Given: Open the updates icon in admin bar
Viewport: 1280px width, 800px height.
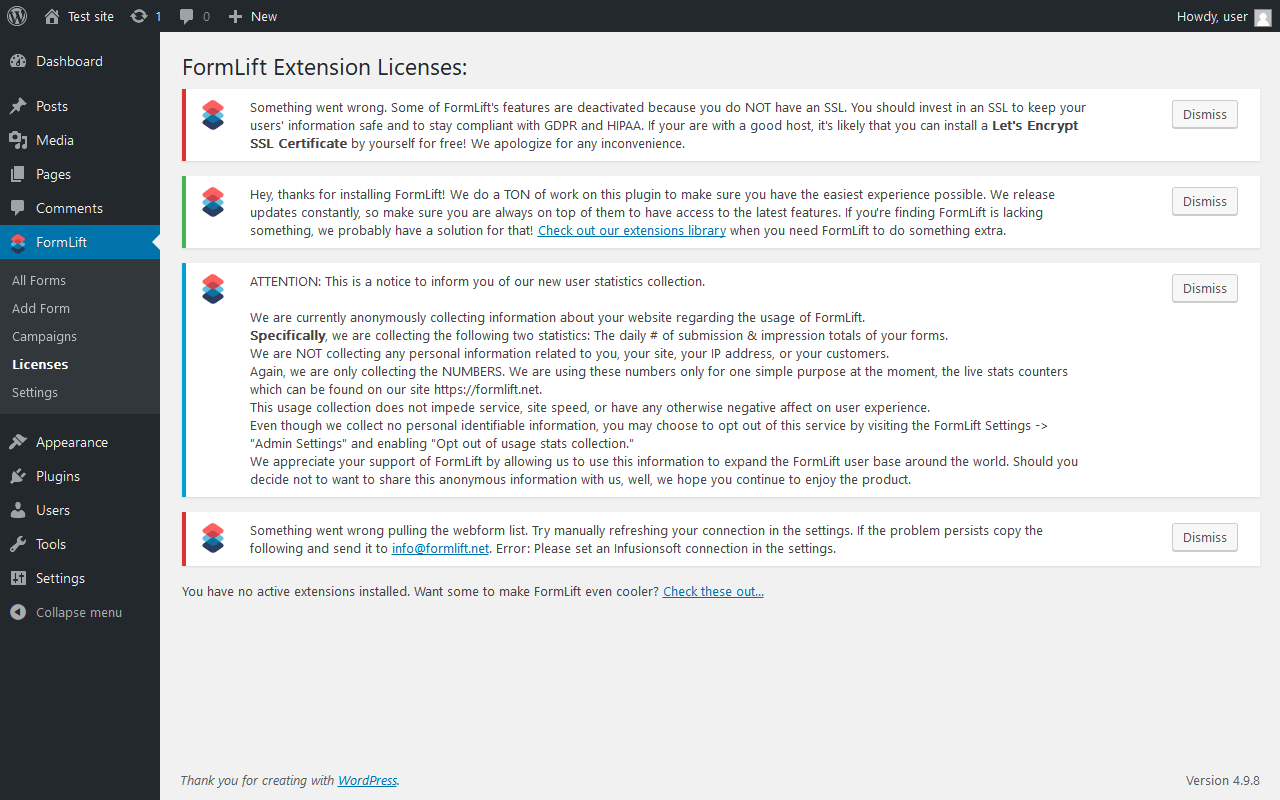Looking at the screenshot, I should click(139, 16).
